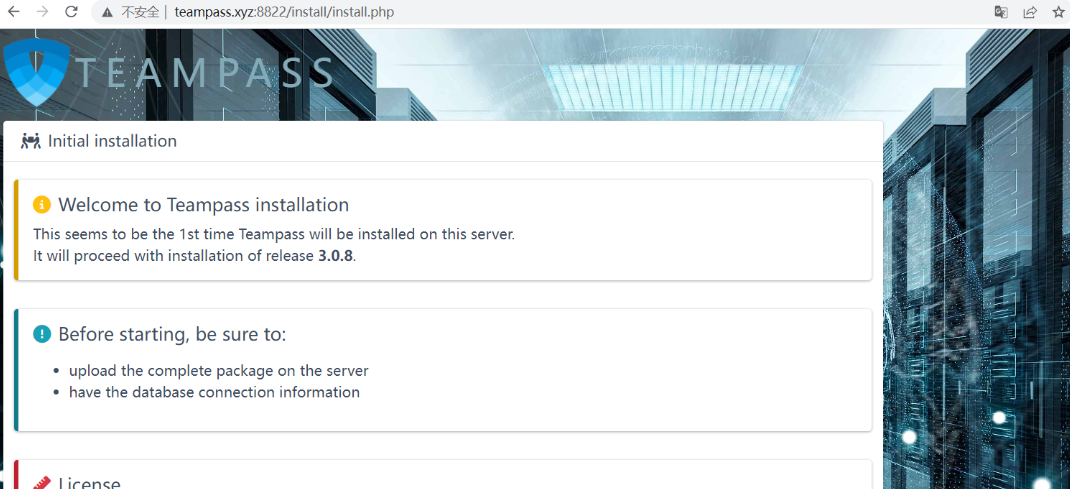Click the browser forward arrow
The height and width of the screenshot is (489, 1070).
click(x=42, y=12)
